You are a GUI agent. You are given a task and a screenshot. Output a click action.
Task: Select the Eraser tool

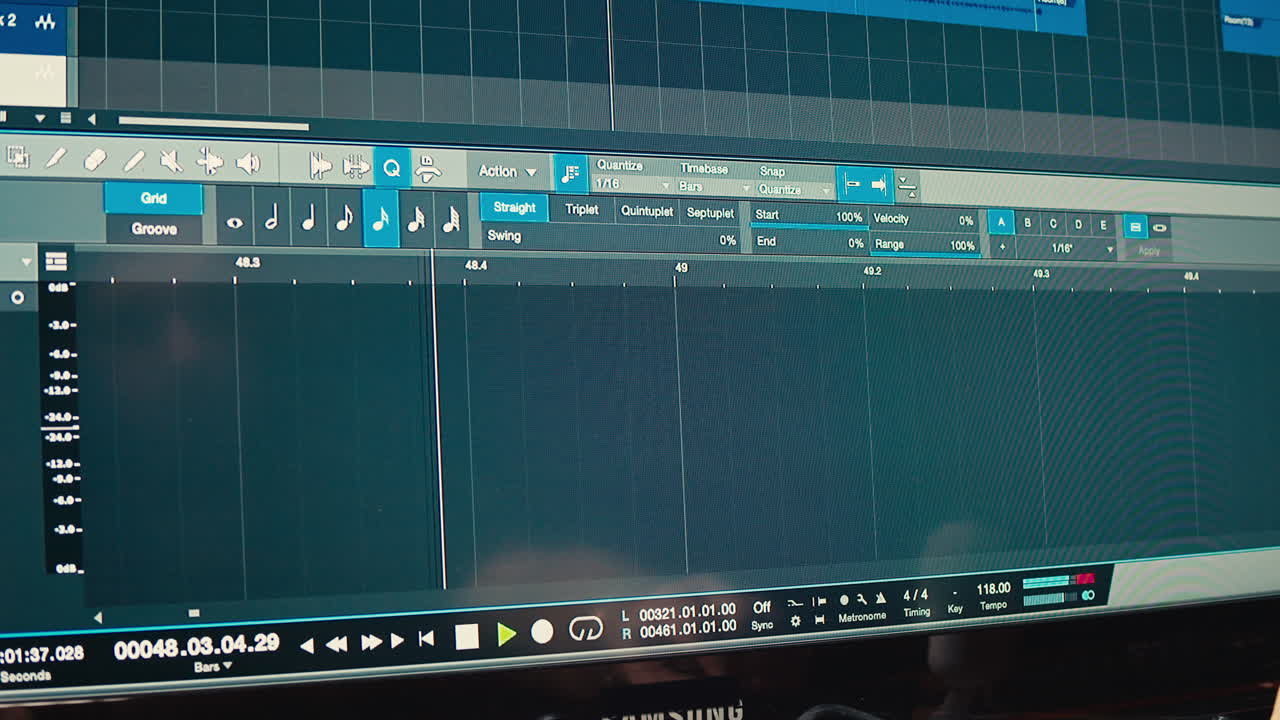[94, 160]
